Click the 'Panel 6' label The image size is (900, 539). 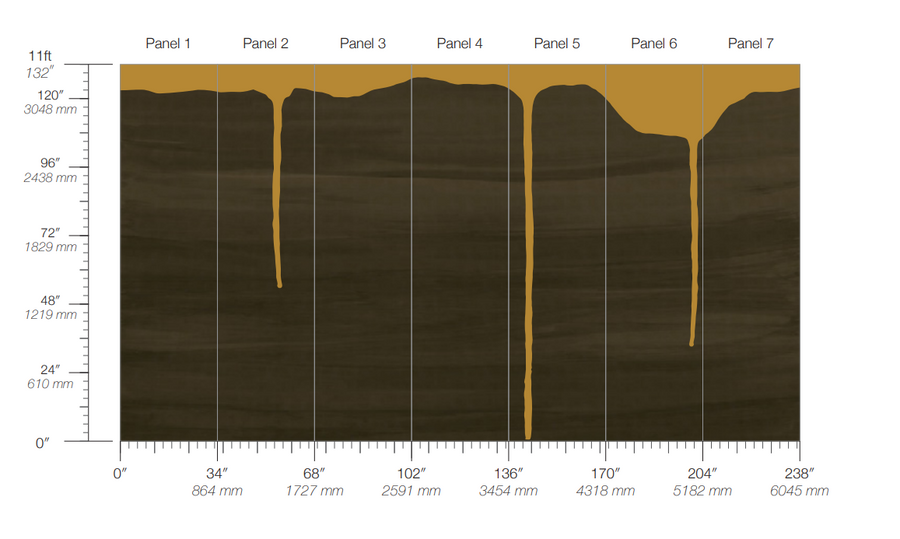pyautogui.click(x=653, y=44)
